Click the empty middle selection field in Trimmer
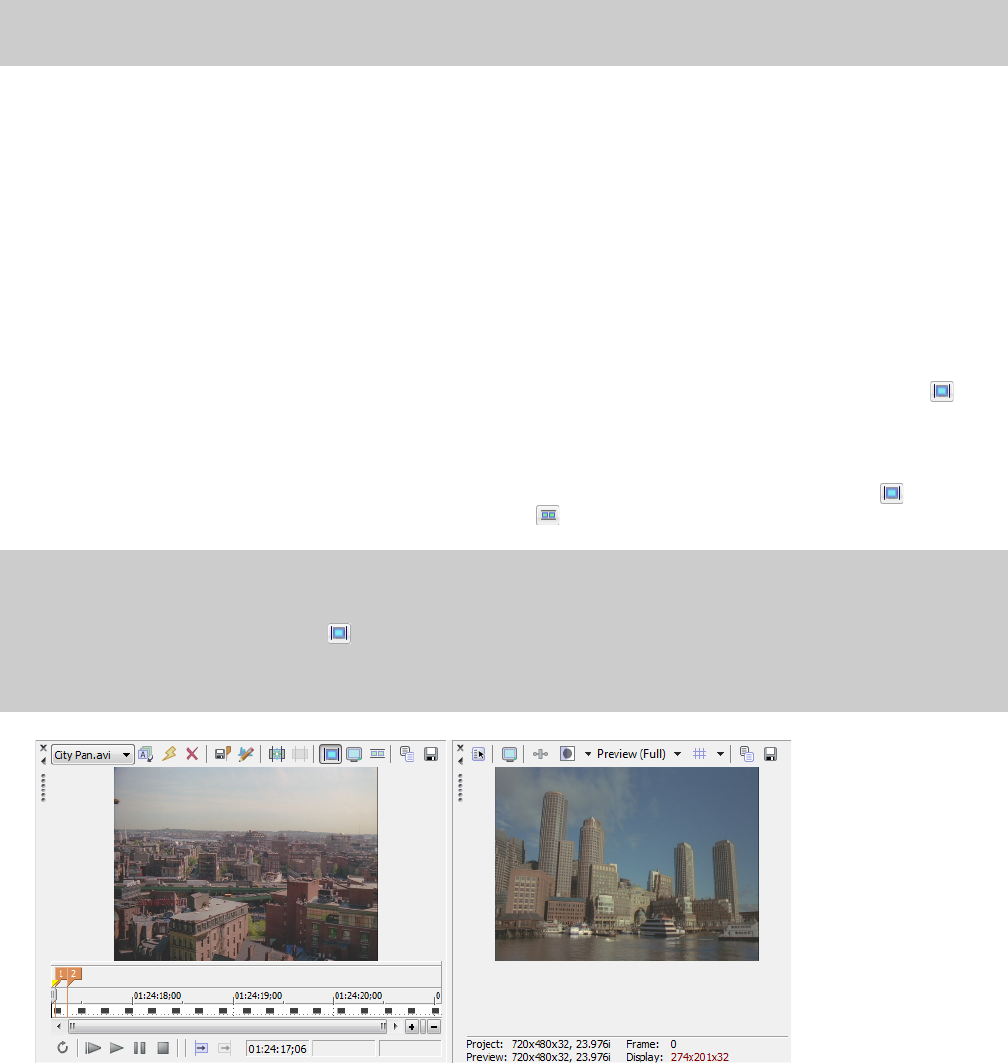Image resolution: width=1008 pixels, height=1063 pixels. 343,1049
